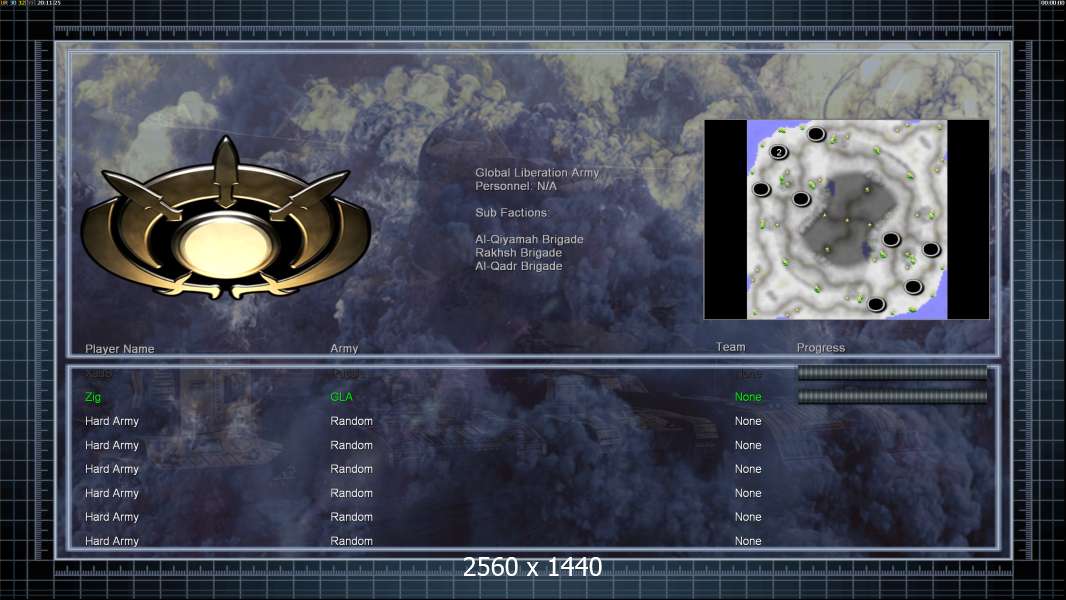Click the Personnel: N/A line
This screenshot has width=1066, height=600.
click(515, 186)
